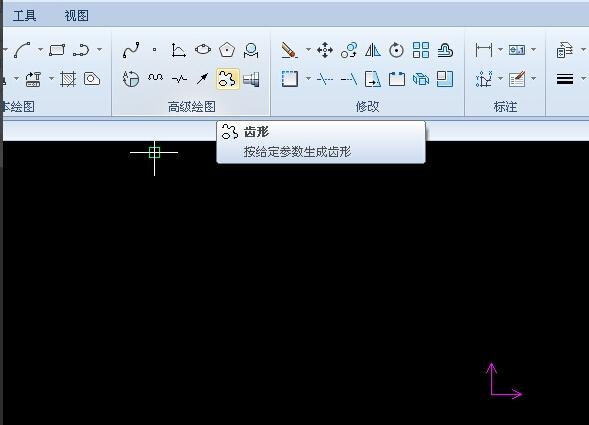Screen dimensions: 589x425
Task: Select the Scale tool
Action: 445,79
